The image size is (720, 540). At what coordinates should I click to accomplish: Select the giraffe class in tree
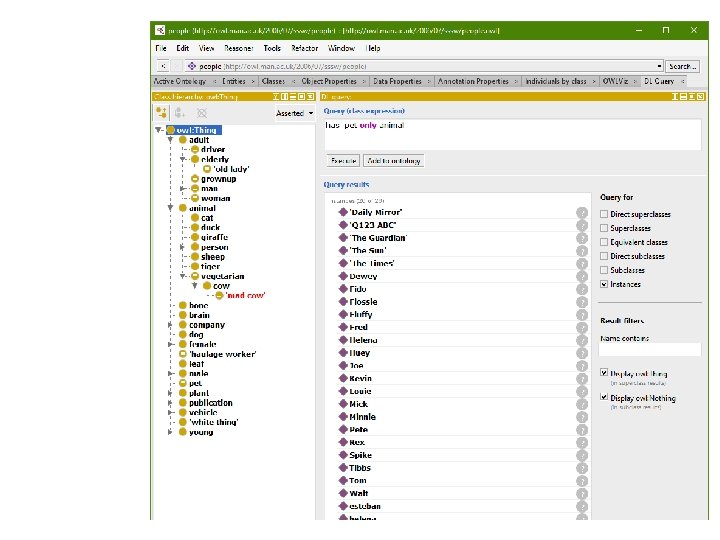coord(214,237)
